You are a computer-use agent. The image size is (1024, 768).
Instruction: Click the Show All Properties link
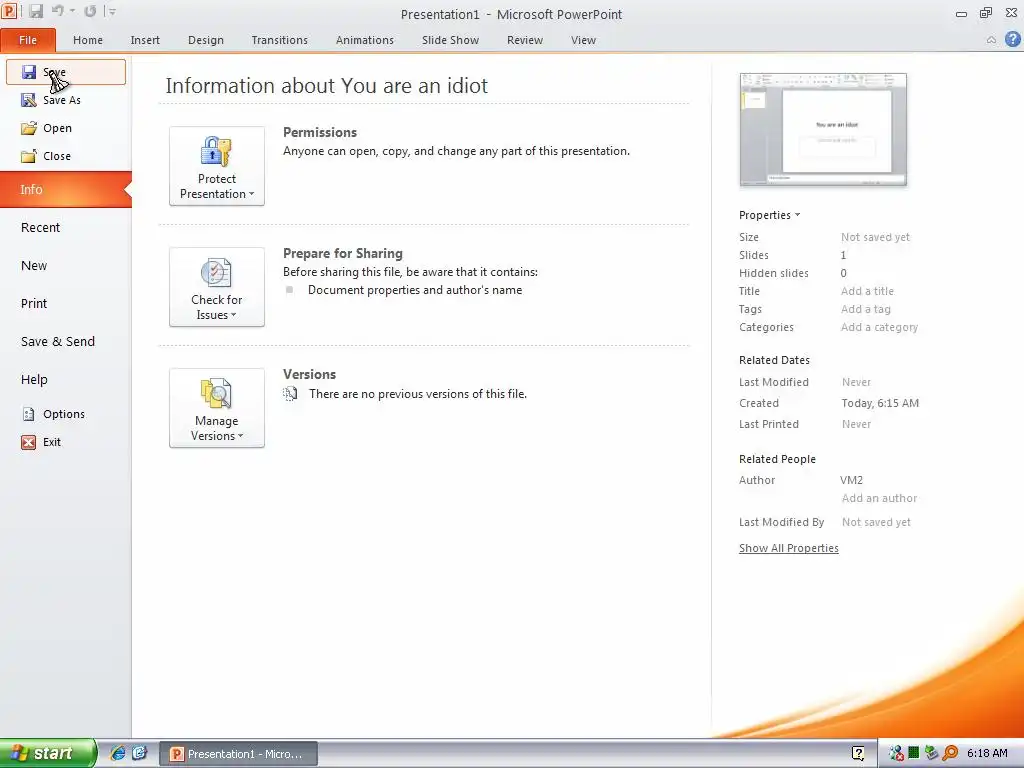pos(789,548)
